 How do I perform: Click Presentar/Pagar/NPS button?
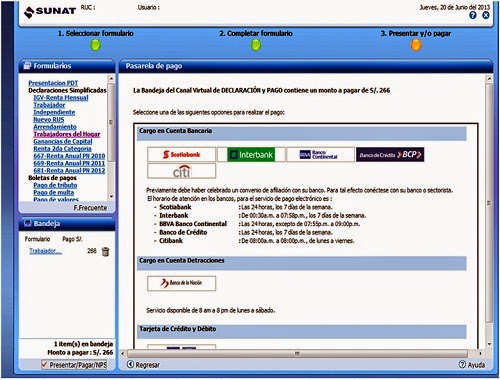[74, 365]
